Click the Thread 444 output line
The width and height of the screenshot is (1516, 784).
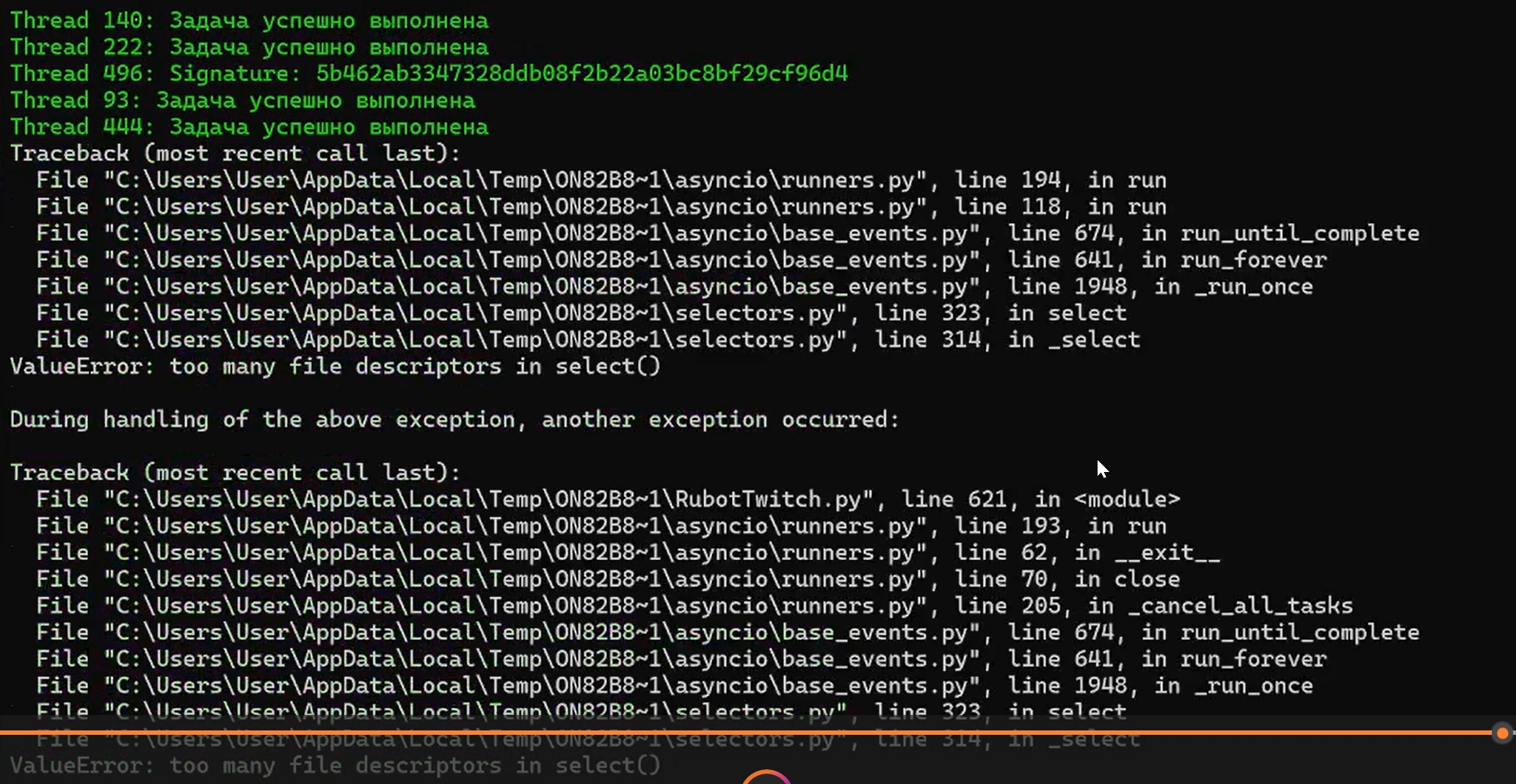(249, 126)
